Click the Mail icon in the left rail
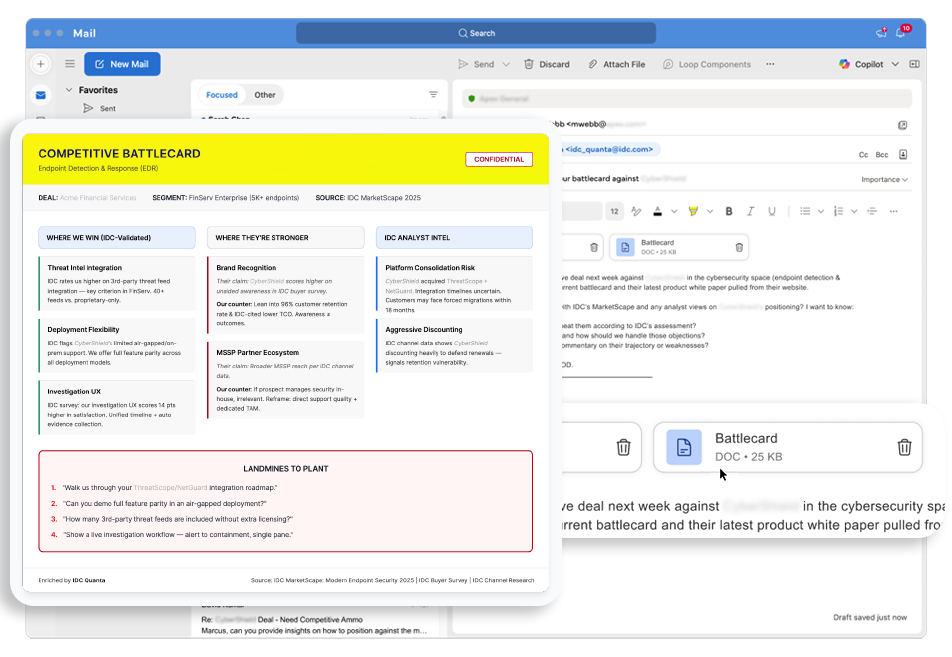Viewport: 952px width, 657px height. point(41,95)
